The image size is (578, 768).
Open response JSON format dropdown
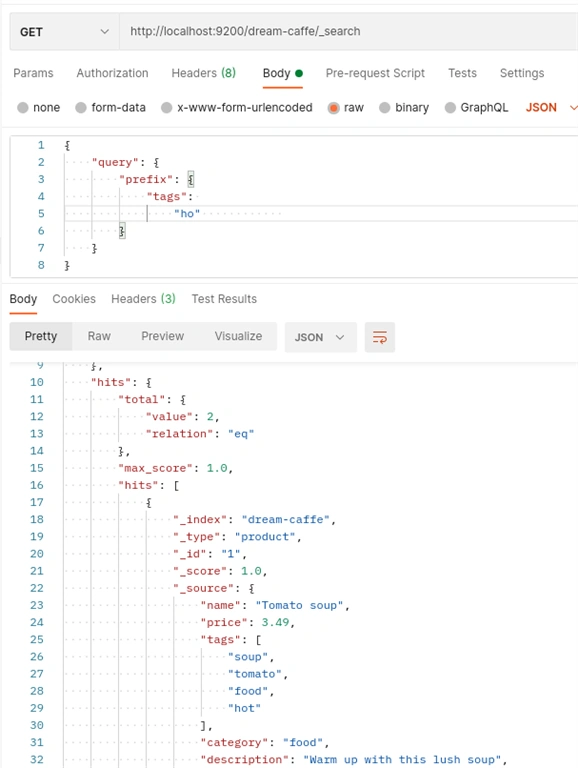[320, 337]
